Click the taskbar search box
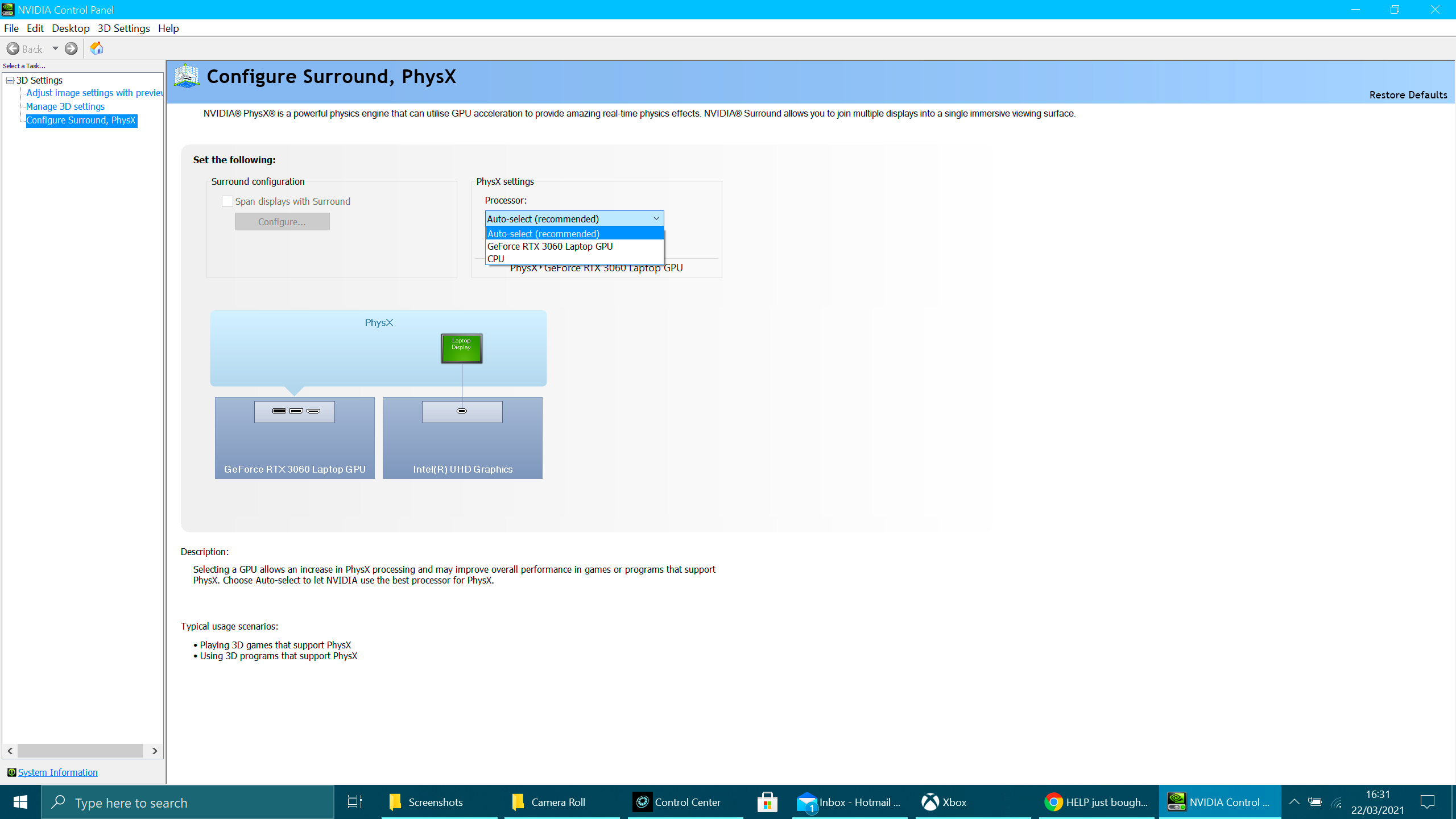Image resolution: width=1456 pixels, height=819 pixels. click(x=188, y=803)
